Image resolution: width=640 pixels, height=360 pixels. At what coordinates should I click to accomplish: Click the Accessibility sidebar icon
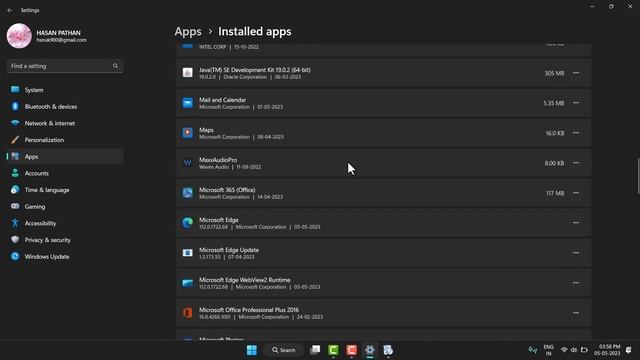pos(15,223)
